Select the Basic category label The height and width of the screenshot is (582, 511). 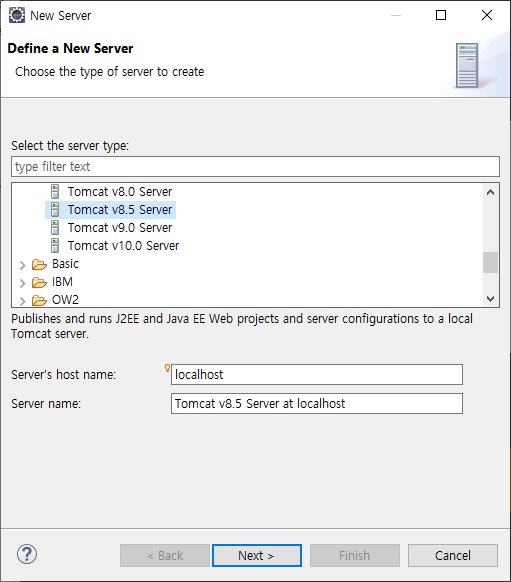point(65,264)
